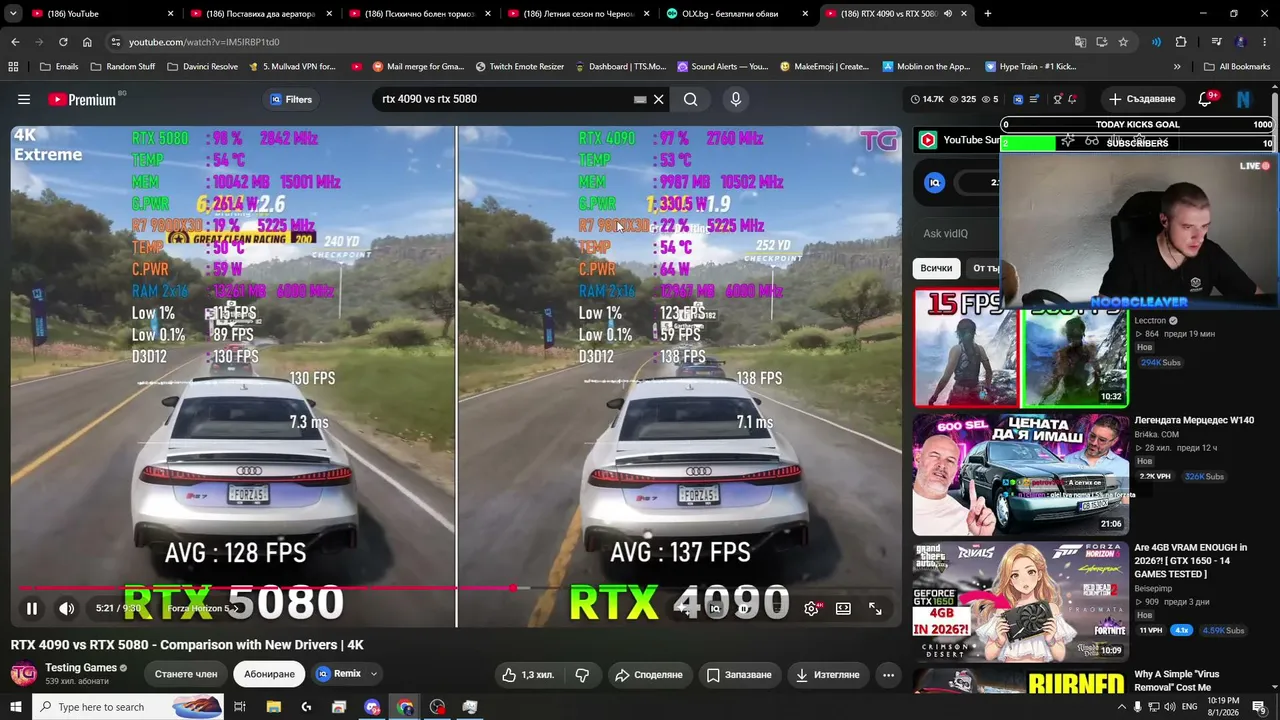Mute the video with the speaker icon
The height and width of the screenshot is (720, 1280).
66,608
